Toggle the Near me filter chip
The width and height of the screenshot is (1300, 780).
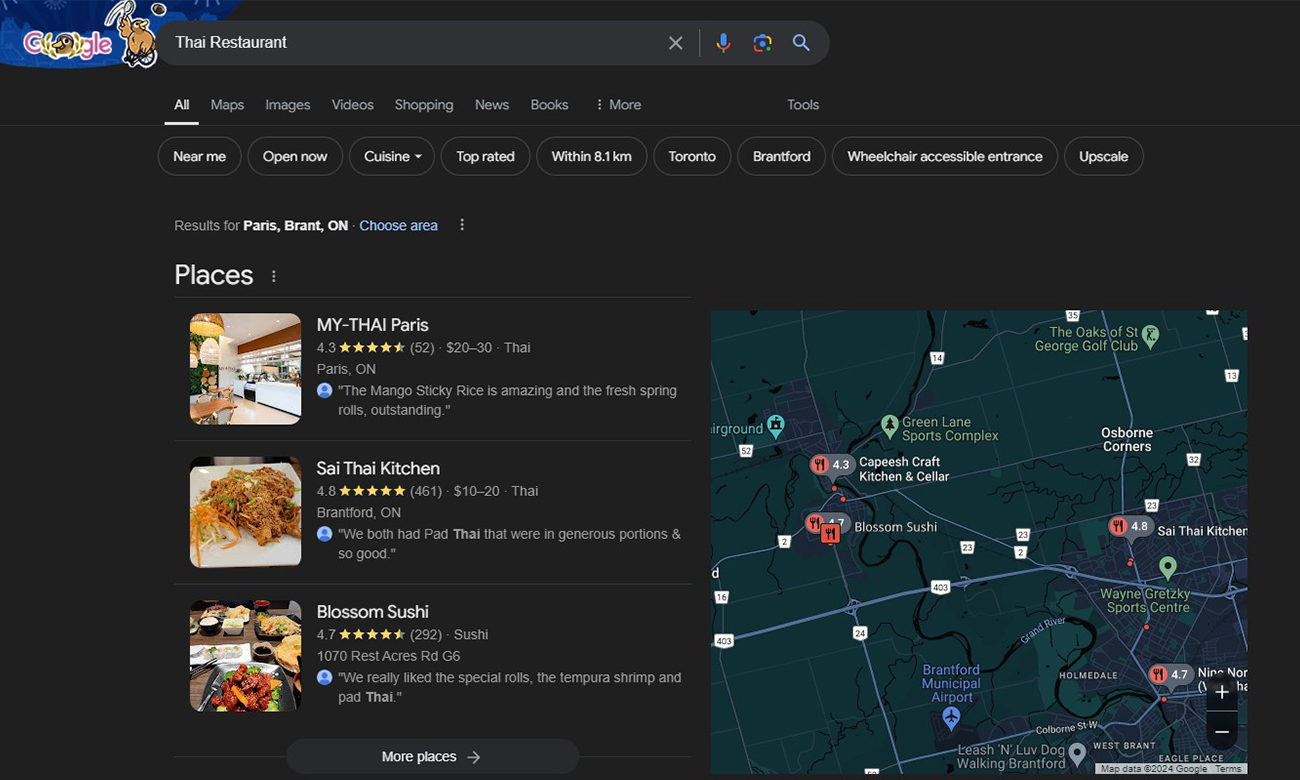pyautogui.click(x=199, y=156)
